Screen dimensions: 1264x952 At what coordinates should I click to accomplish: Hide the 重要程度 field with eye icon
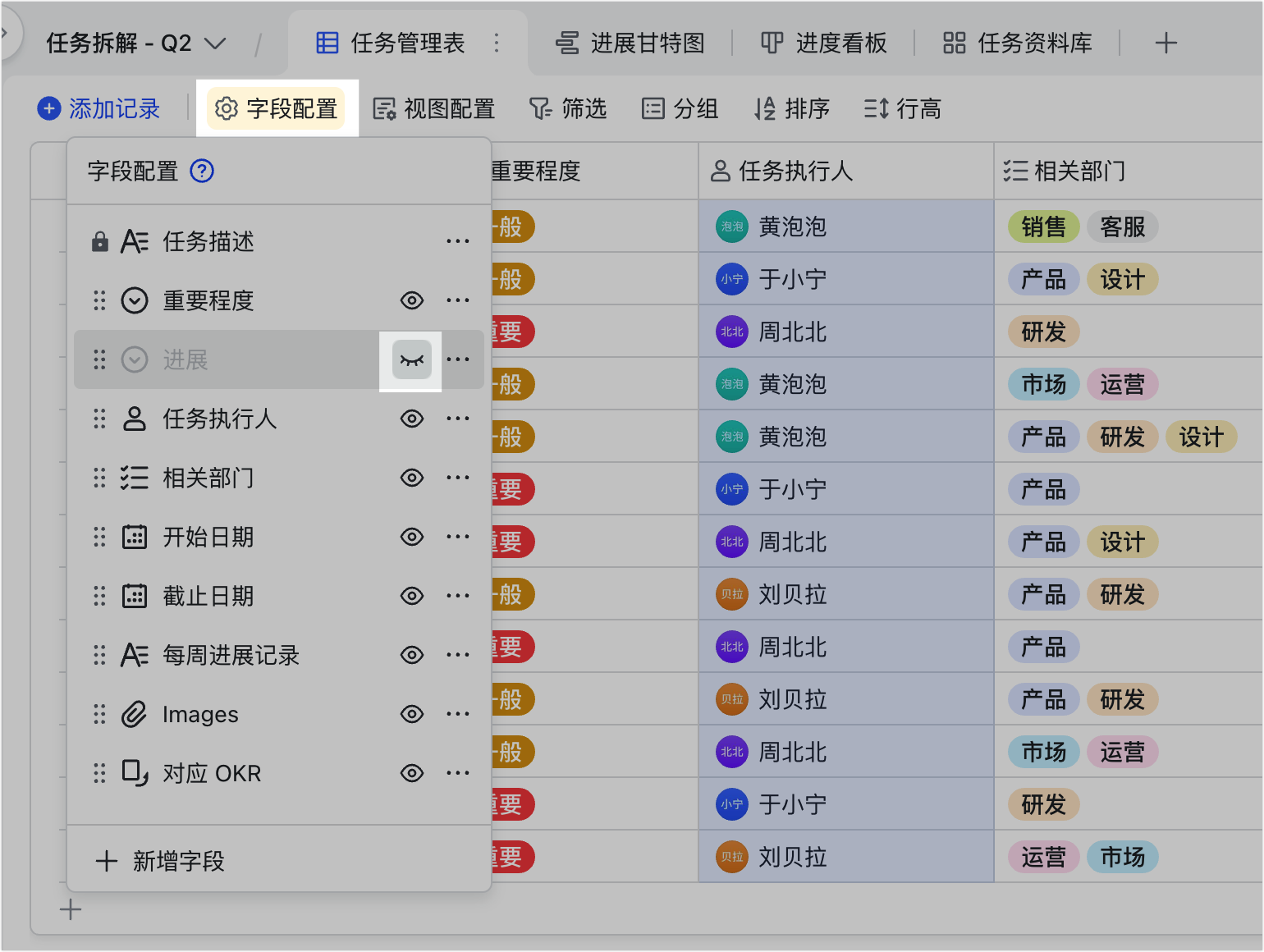click(x=412, y=300)
